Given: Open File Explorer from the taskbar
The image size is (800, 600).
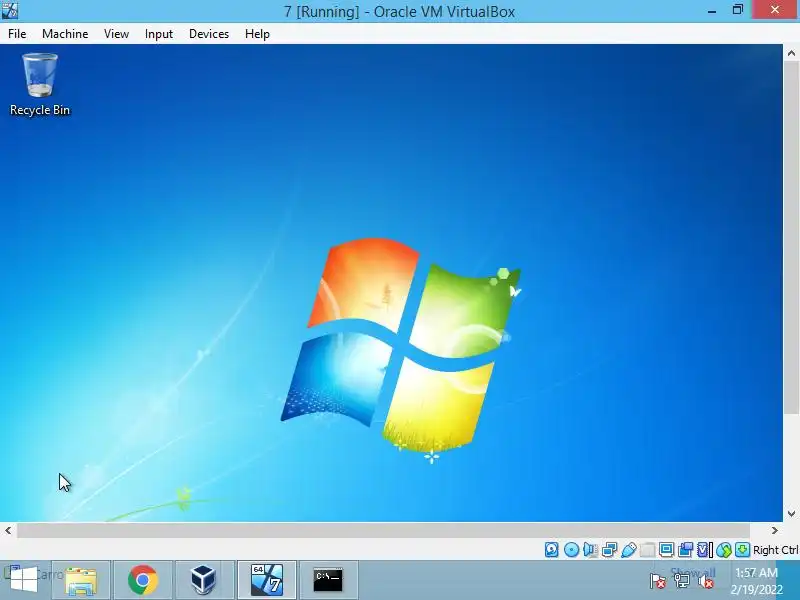Looking at the screenshot, I should coord(81,580).
